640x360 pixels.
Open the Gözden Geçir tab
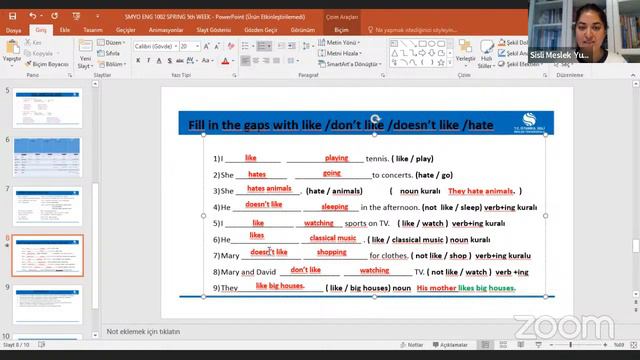pos(260,30)
